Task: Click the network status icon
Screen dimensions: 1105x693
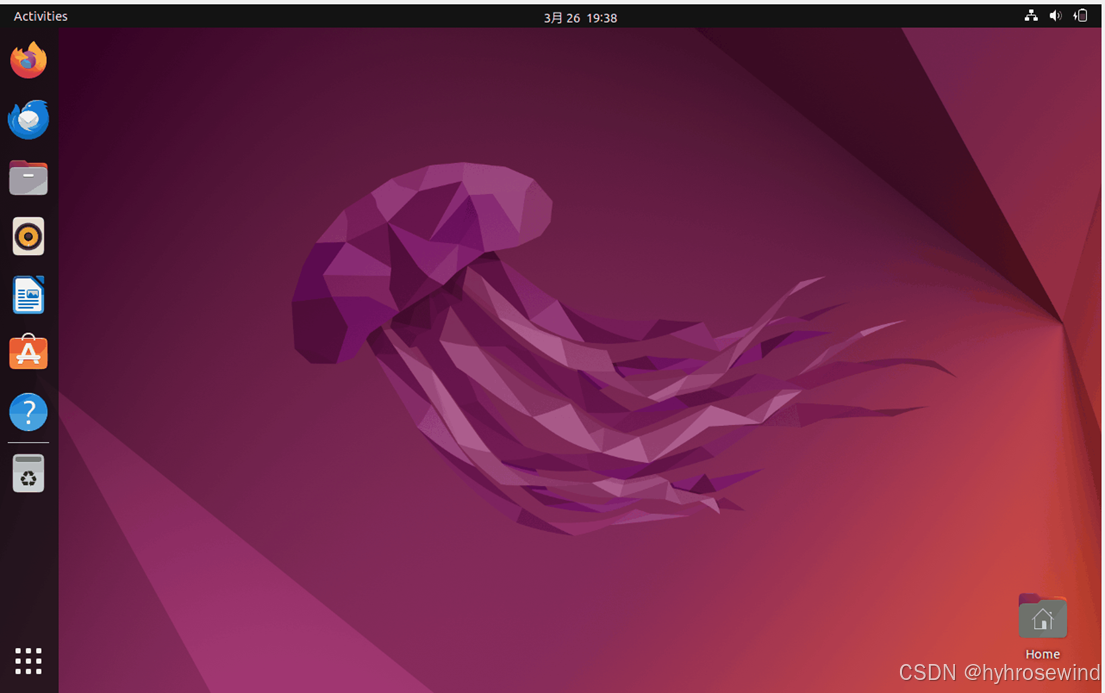Action: pos(1031,16)
